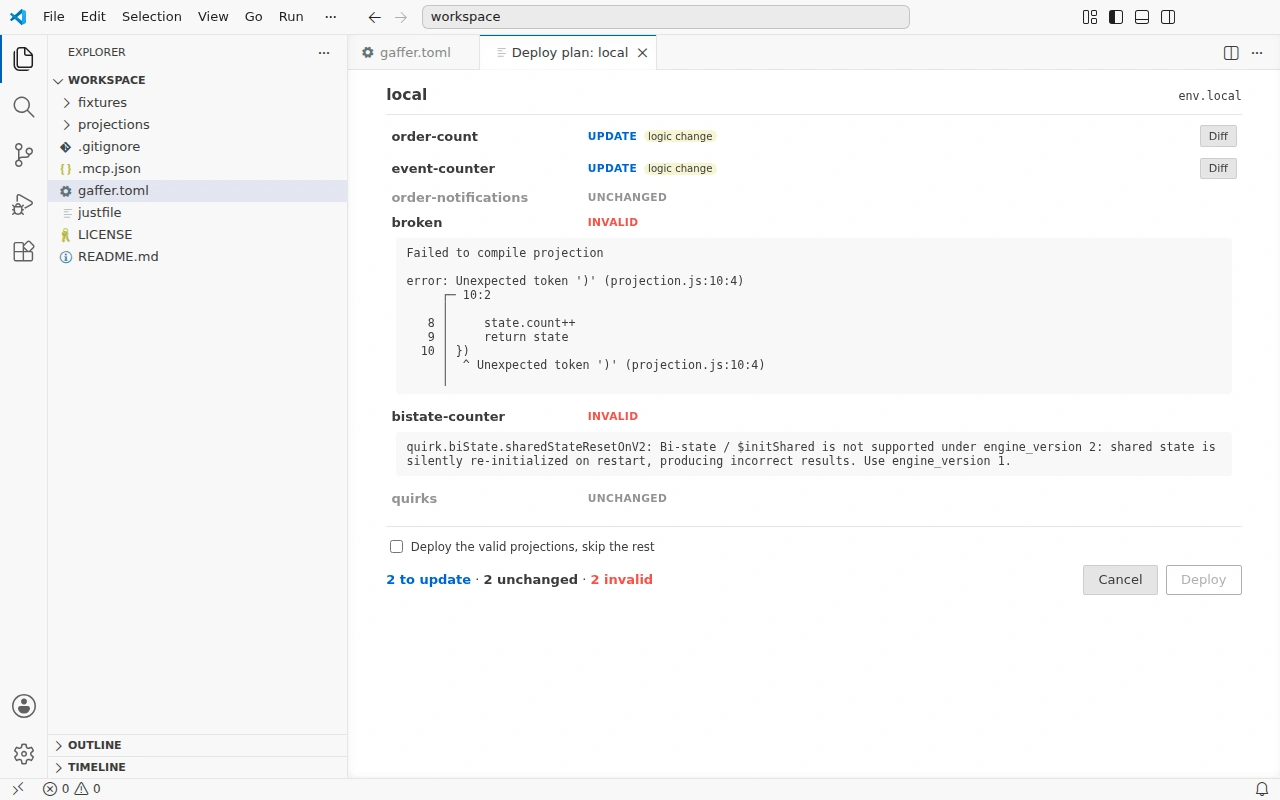Open the Go menu
1280x800 pixels.
[x=254, y=17]
